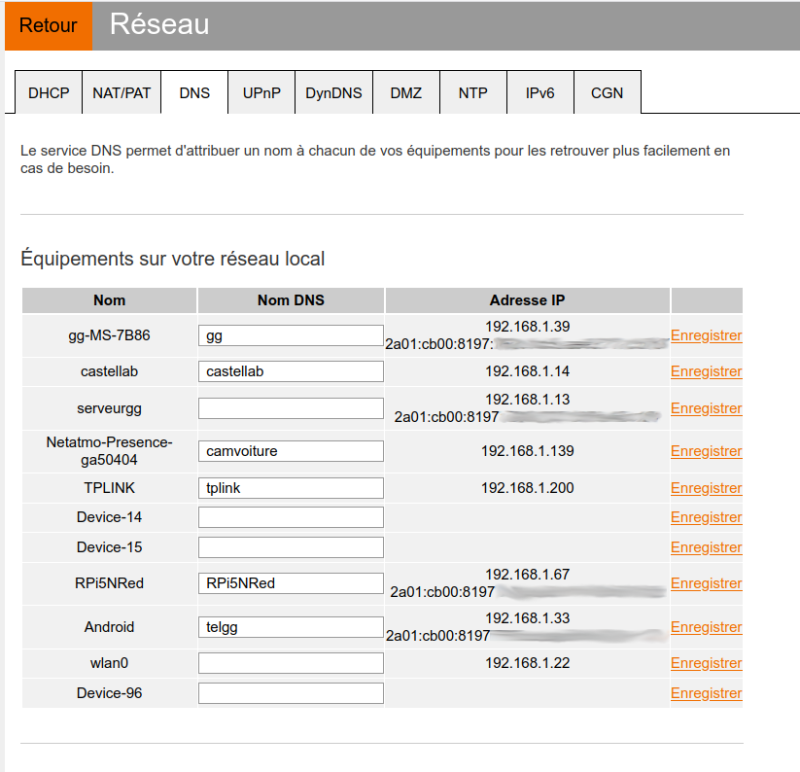
Task: Click the DNS name field for Device-14
Action: click(291, 517)
